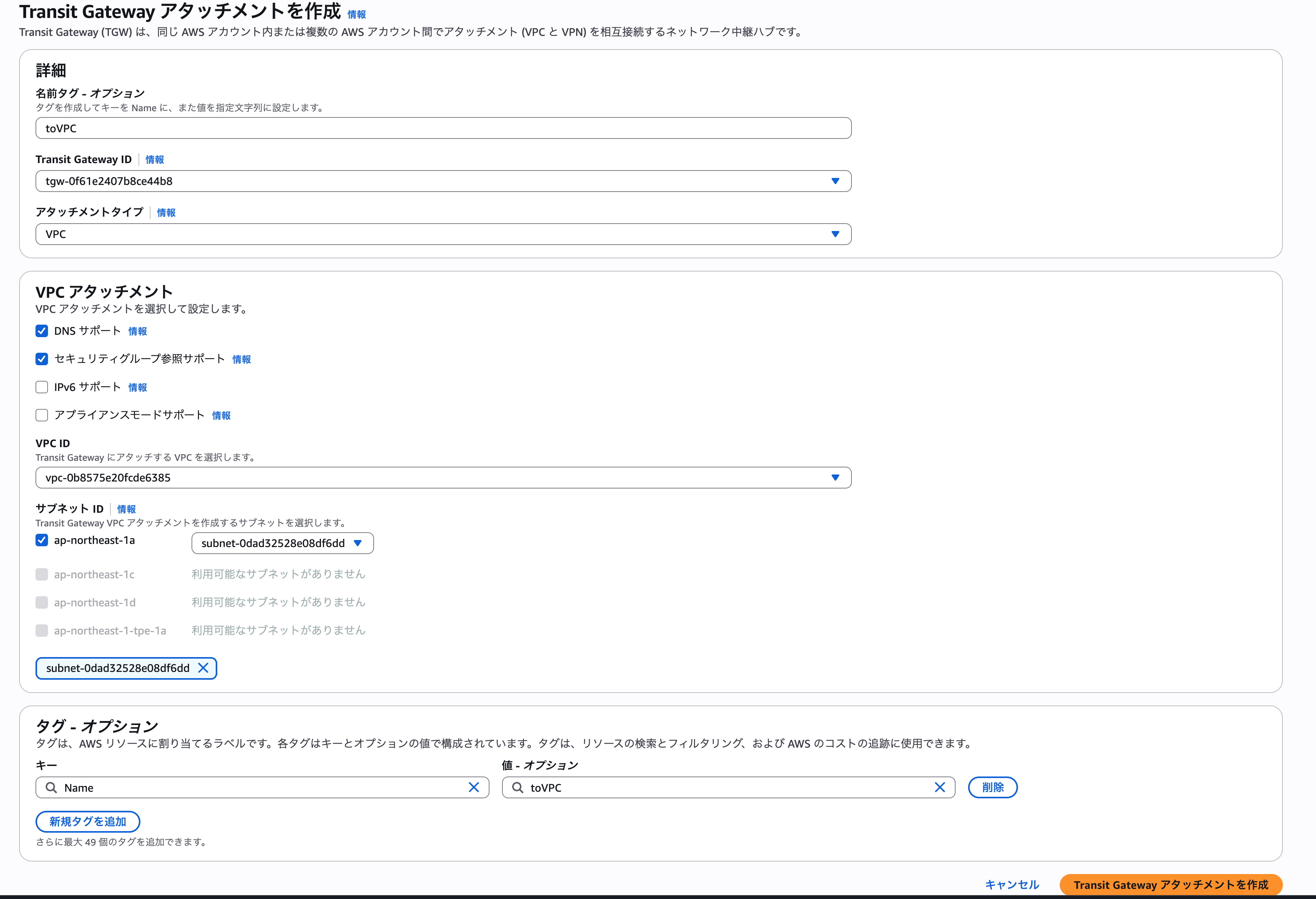Viewport: 1316px width, 899px height.
Task: Focus the tag value input containing toVPC
Action: point(728,787)
